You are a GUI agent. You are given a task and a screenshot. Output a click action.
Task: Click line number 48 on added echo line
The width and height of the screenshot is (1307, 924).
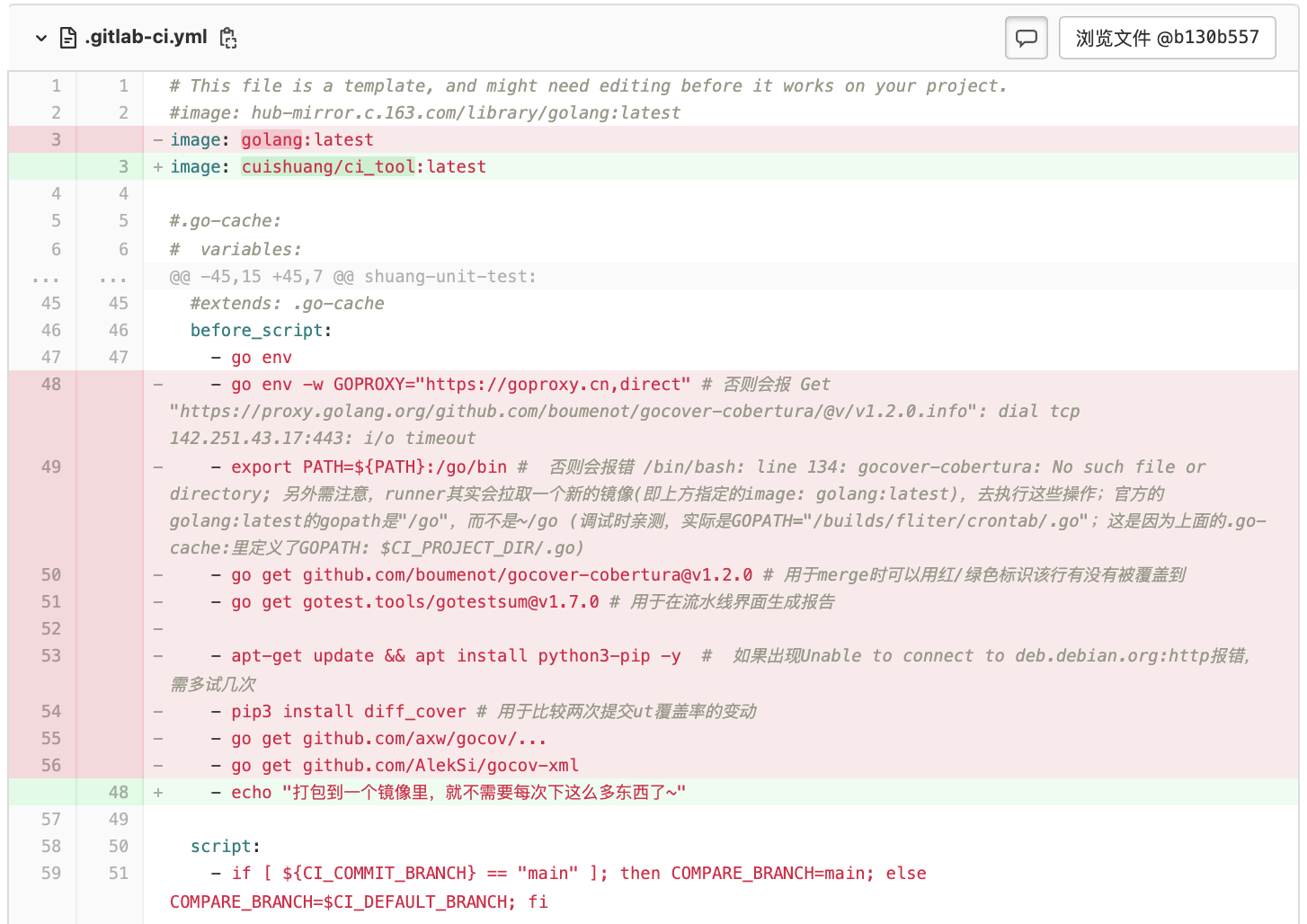click(119, 792)
